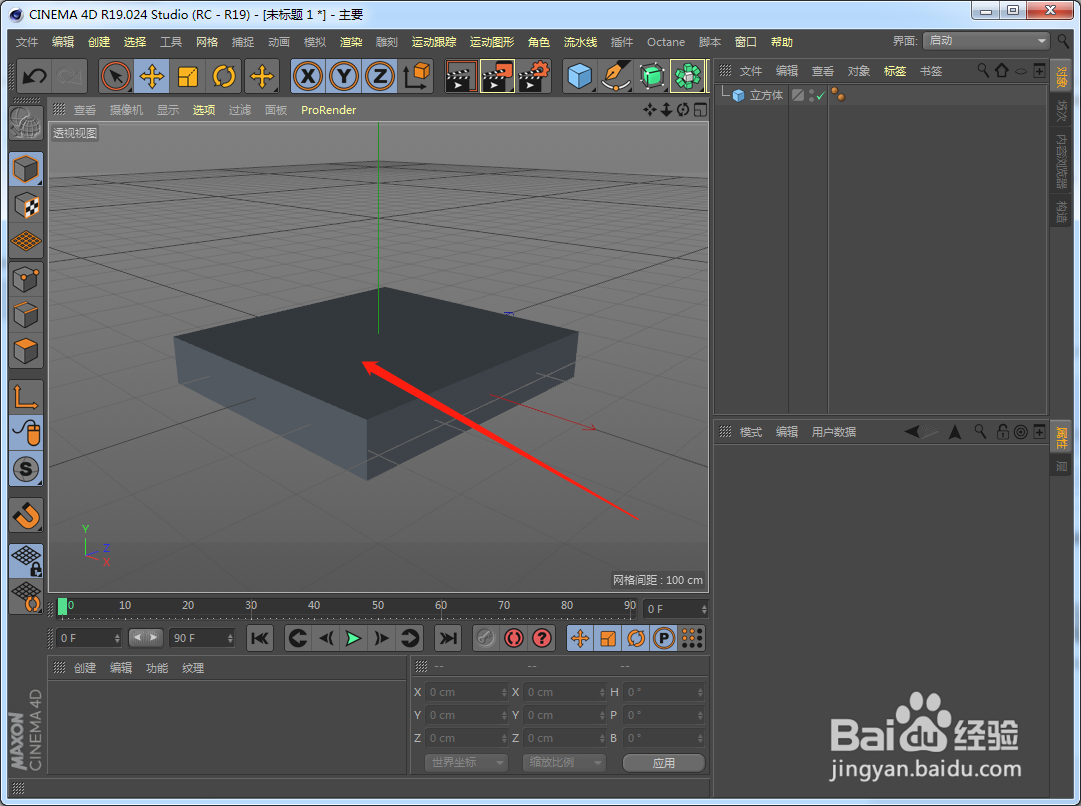
Task: Open the 运动图形 menu
Action: point(492,42)
